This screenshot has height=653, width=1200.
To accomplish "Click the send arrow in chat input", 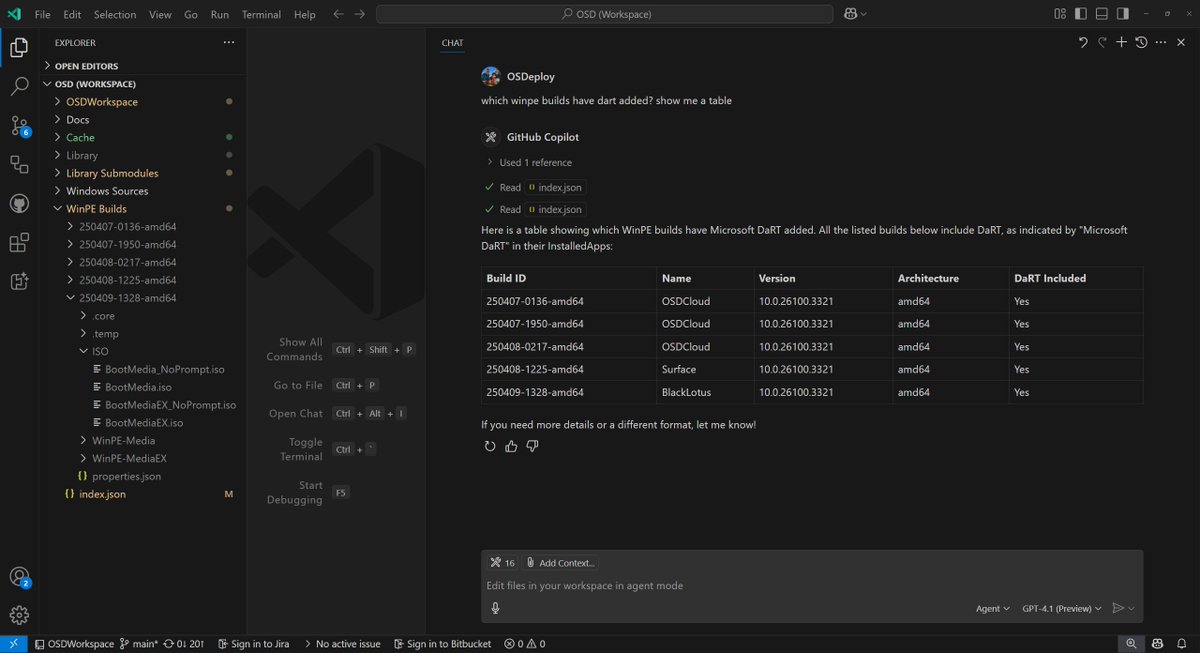I will (x=1118, y=608).
